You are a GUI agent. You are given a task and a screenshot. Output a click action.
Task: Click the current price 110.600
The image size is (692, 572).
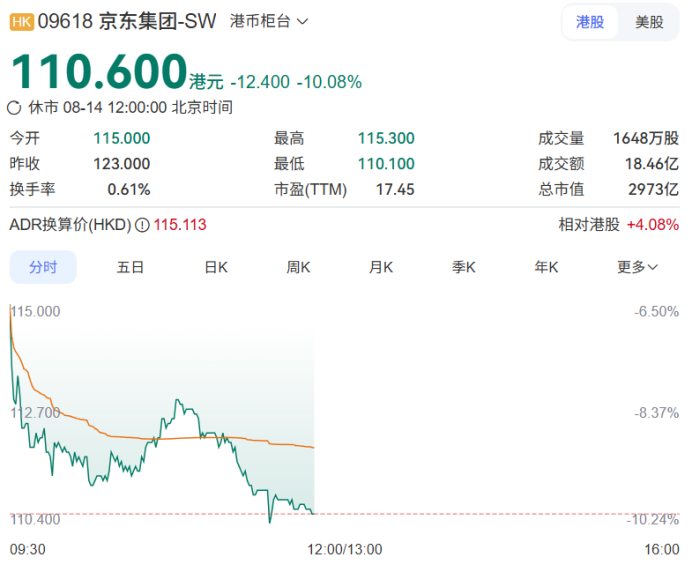point(99,72)
